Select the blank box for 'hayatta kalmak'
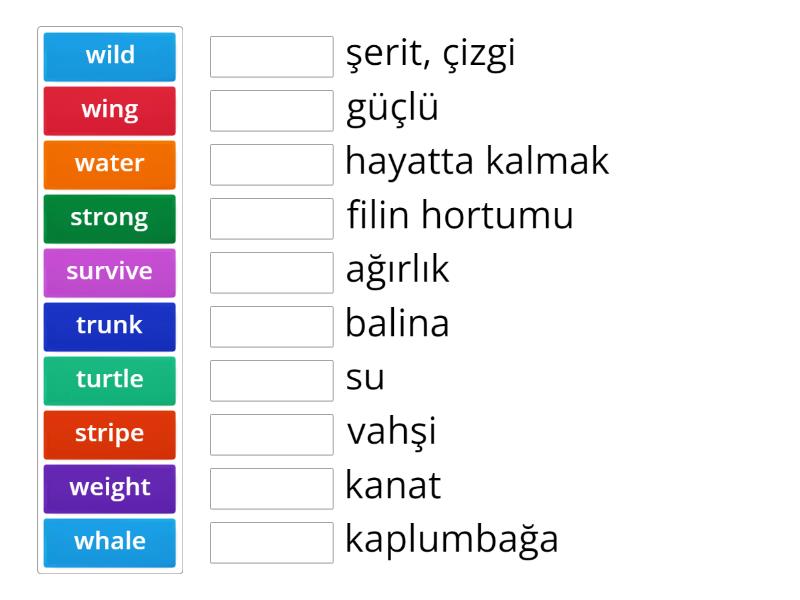 272,165
